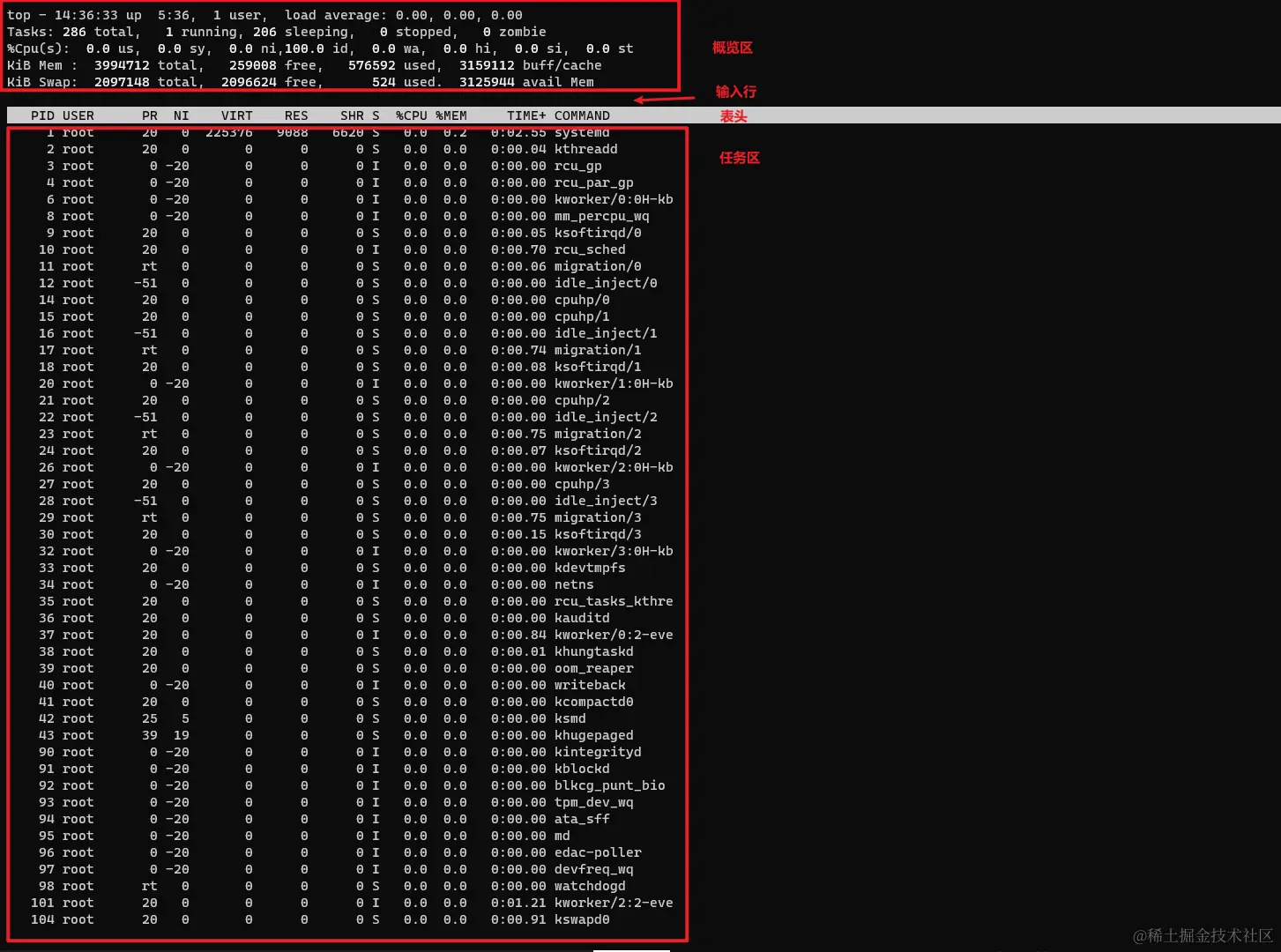Click the SHR column header

(352, 115)
